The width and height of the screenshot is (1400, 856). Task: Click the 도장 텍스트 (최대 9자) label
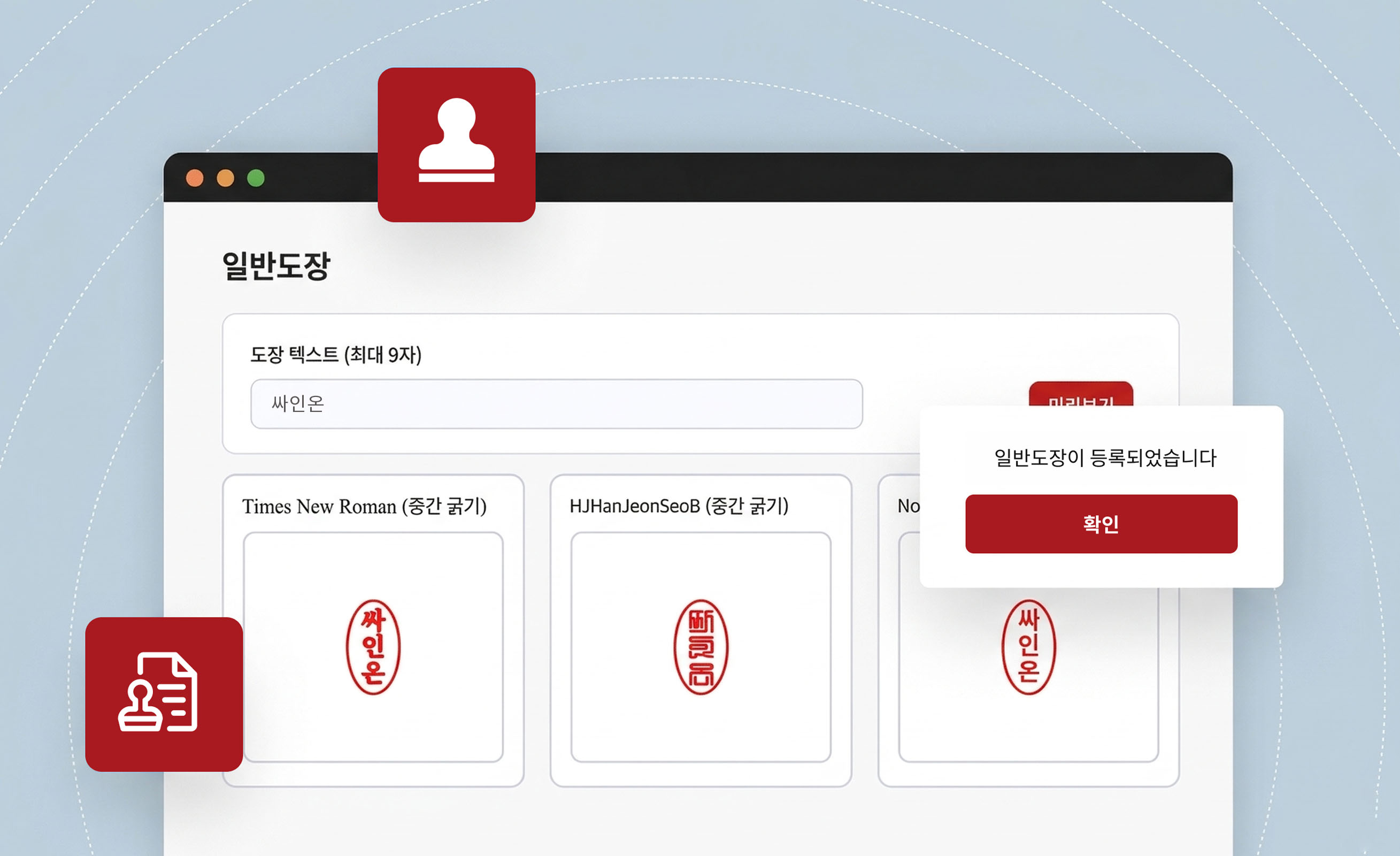336,355
